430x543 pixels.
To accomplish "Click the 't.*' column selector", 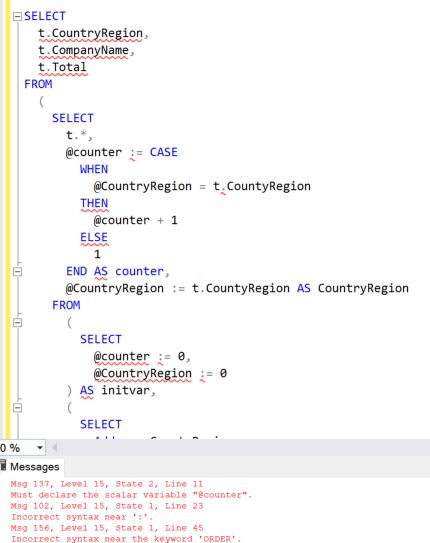I will (x=76, y=135).
